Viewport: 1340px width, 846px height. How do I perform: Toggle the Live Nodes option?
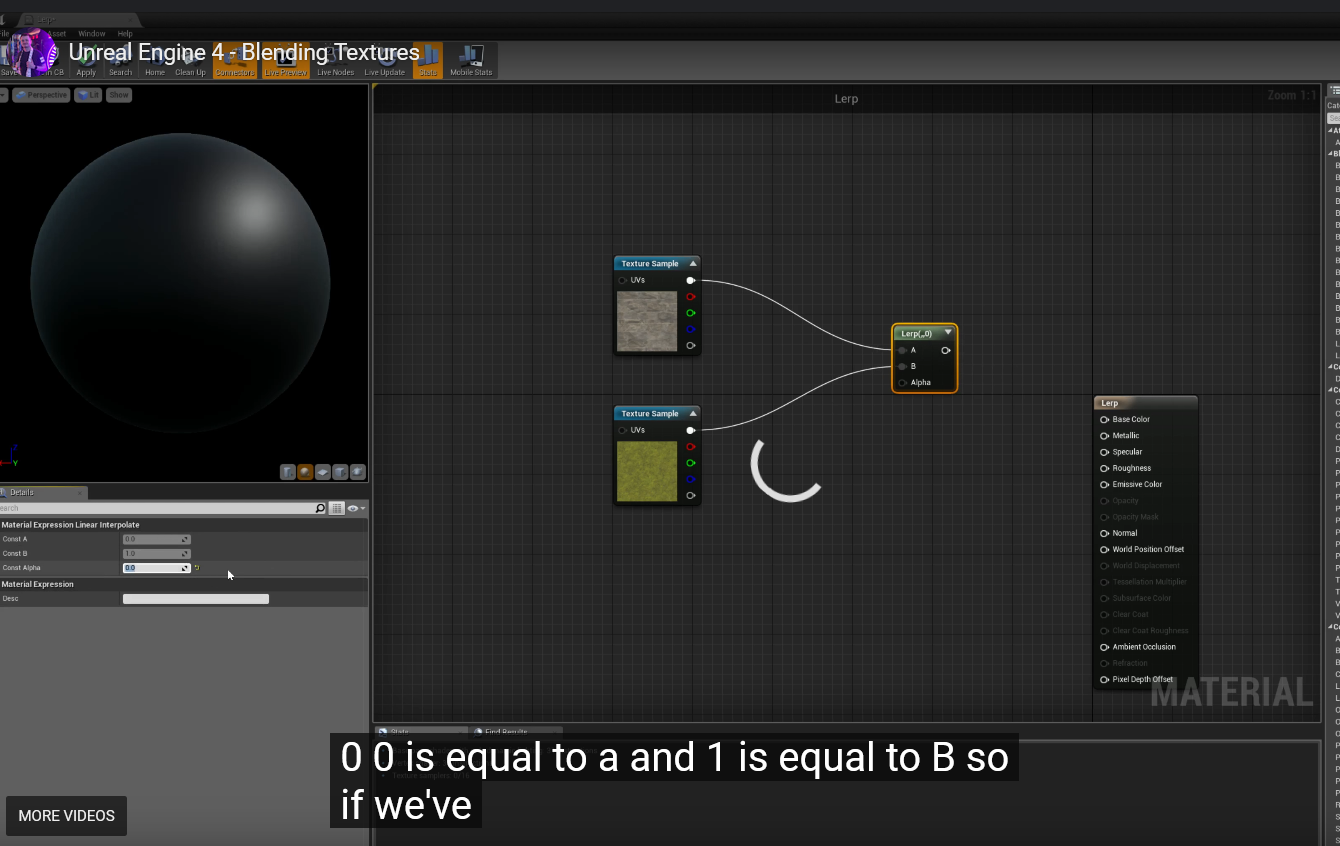(x=335, y=61)
